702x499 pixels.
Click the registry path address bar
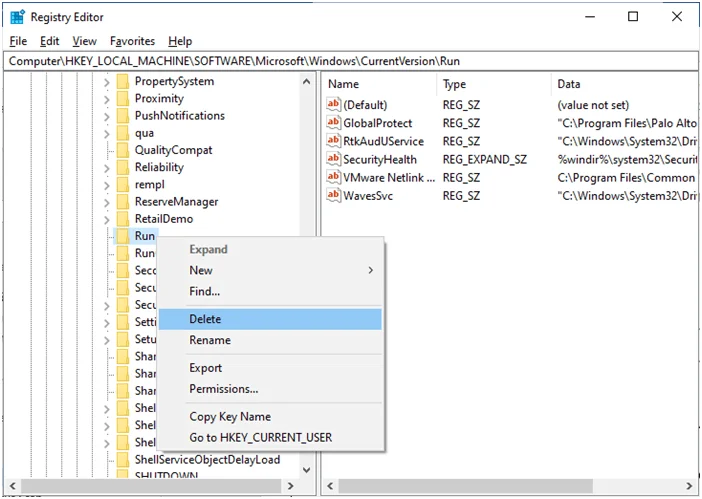351,61
